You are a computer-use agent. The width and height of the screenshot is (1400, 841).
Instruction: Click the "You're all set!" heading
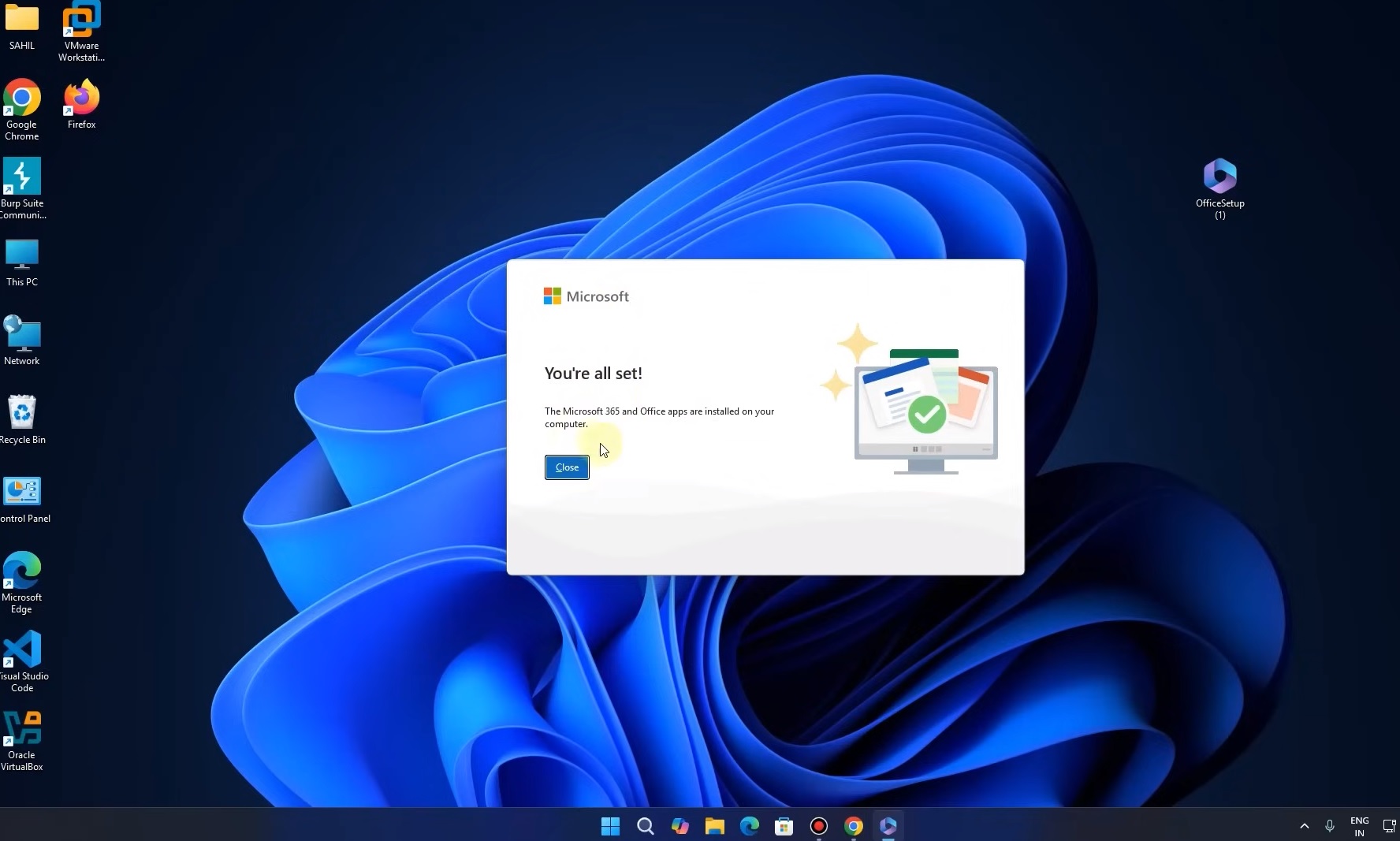[x=593, y=374]
